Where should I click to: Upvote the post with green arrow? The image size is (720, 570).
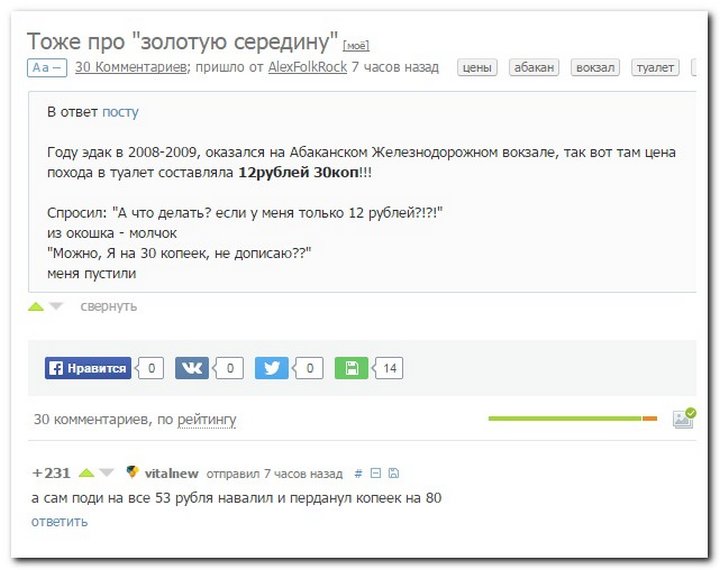[36, 306]
